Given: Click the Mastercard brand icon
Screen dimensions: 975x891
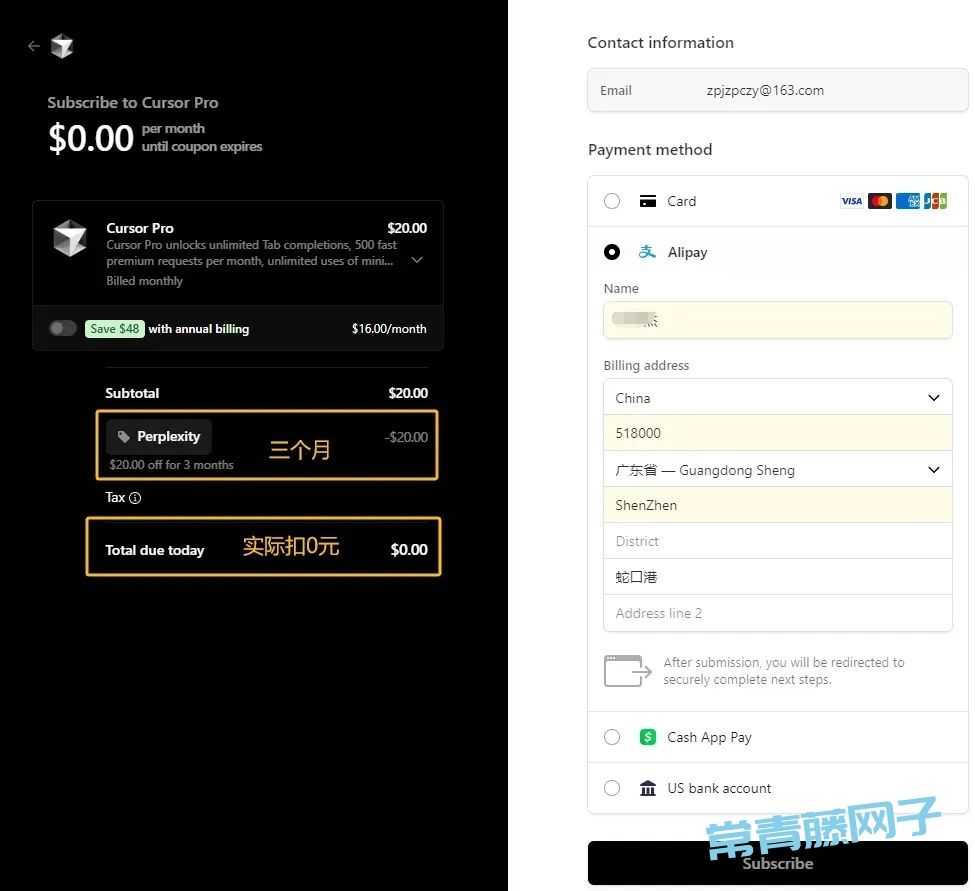Looking at the screenshot, I should point(879,201).
